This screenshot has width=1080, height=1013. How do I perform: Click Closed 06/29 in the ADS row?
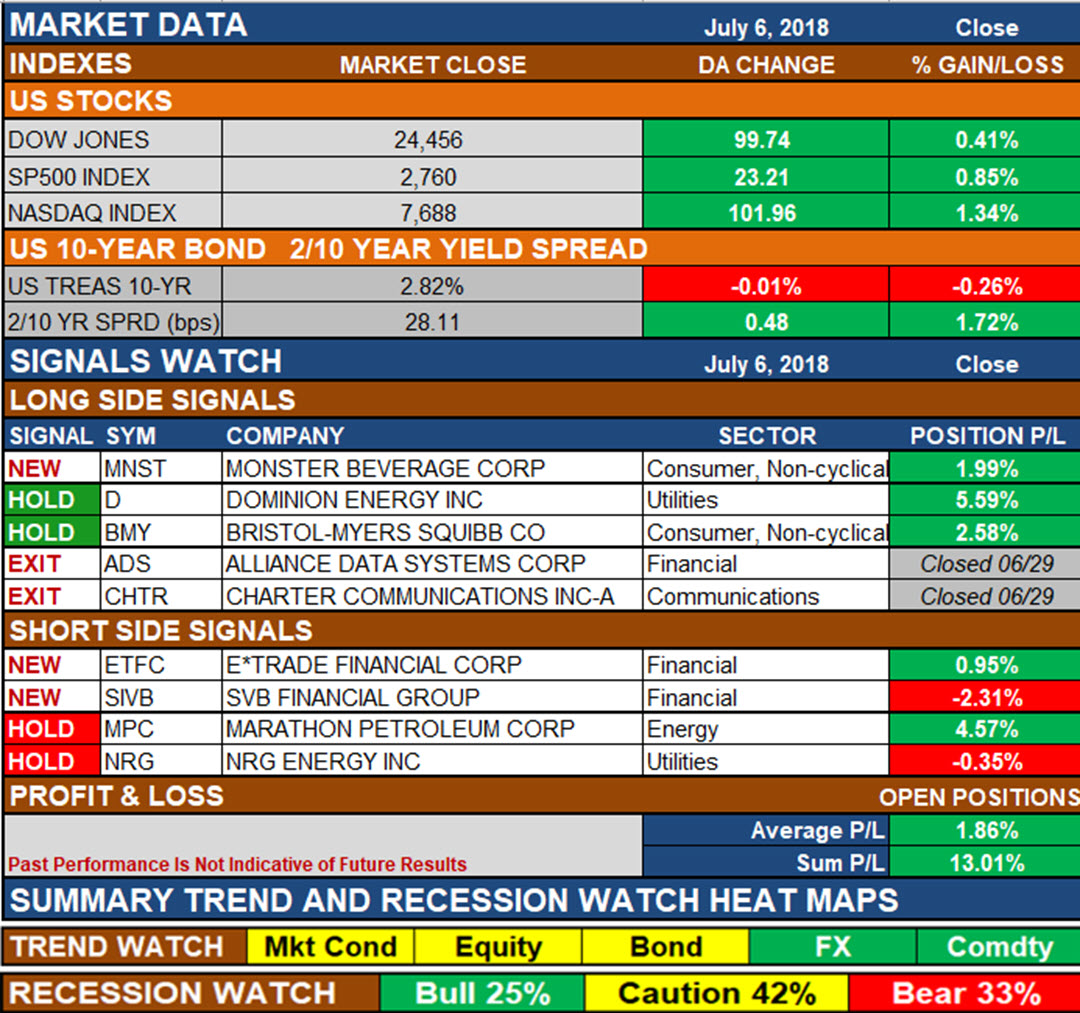(x=987, y=563)
